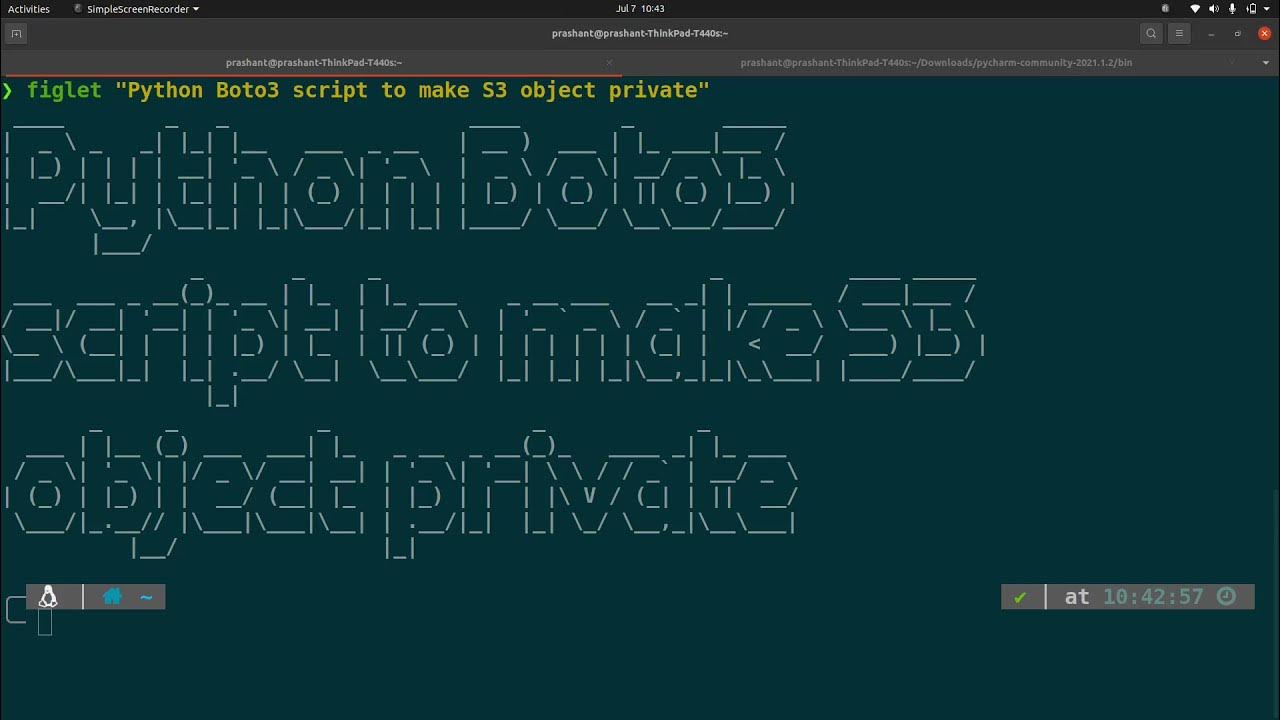Open terminal search with magnifier button
Image resolution: width=1280 pixels, height=720 pixels.
(1151, 33)
